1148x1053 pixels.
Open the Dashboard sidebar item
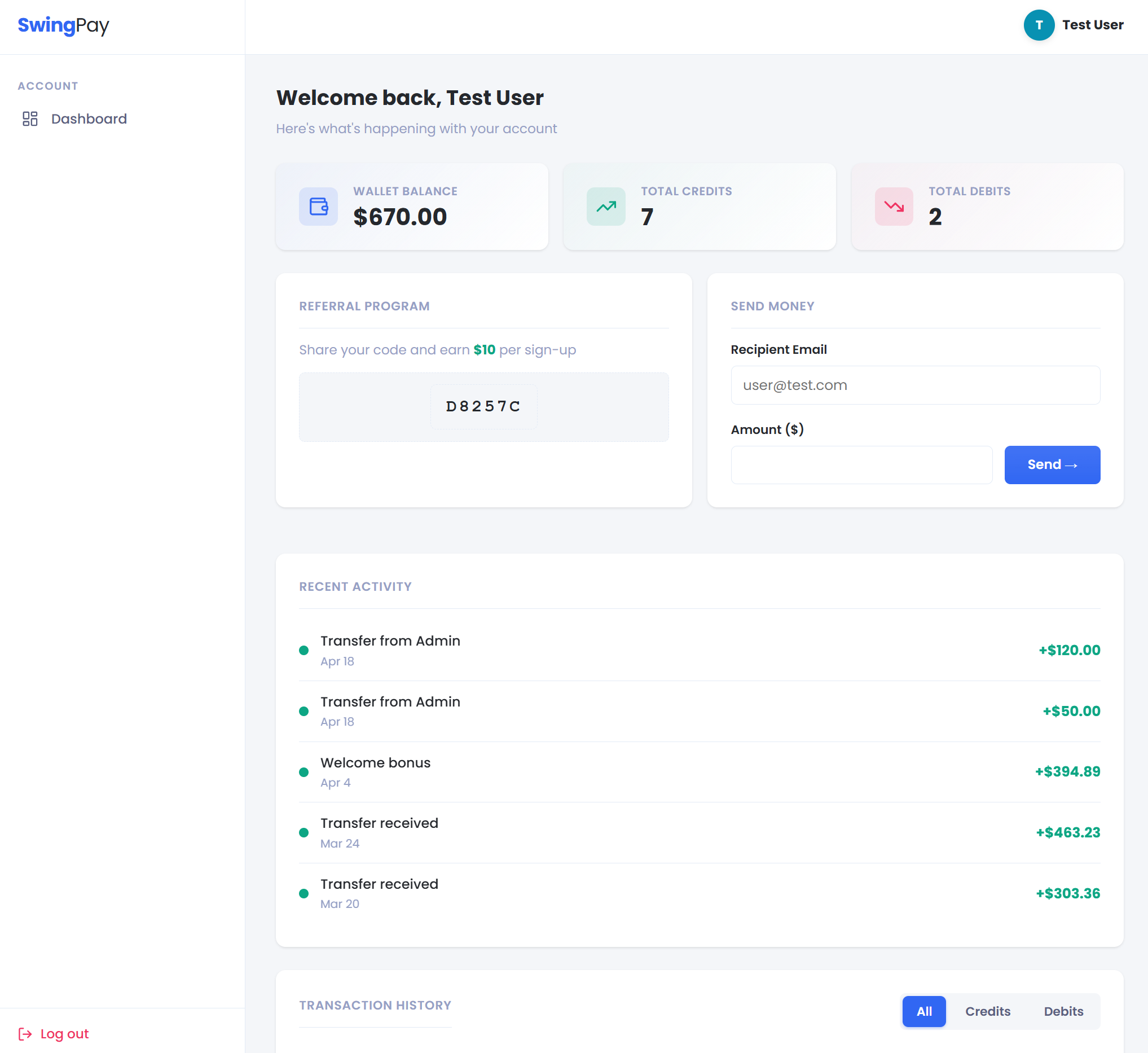click(x=89, y=119)
